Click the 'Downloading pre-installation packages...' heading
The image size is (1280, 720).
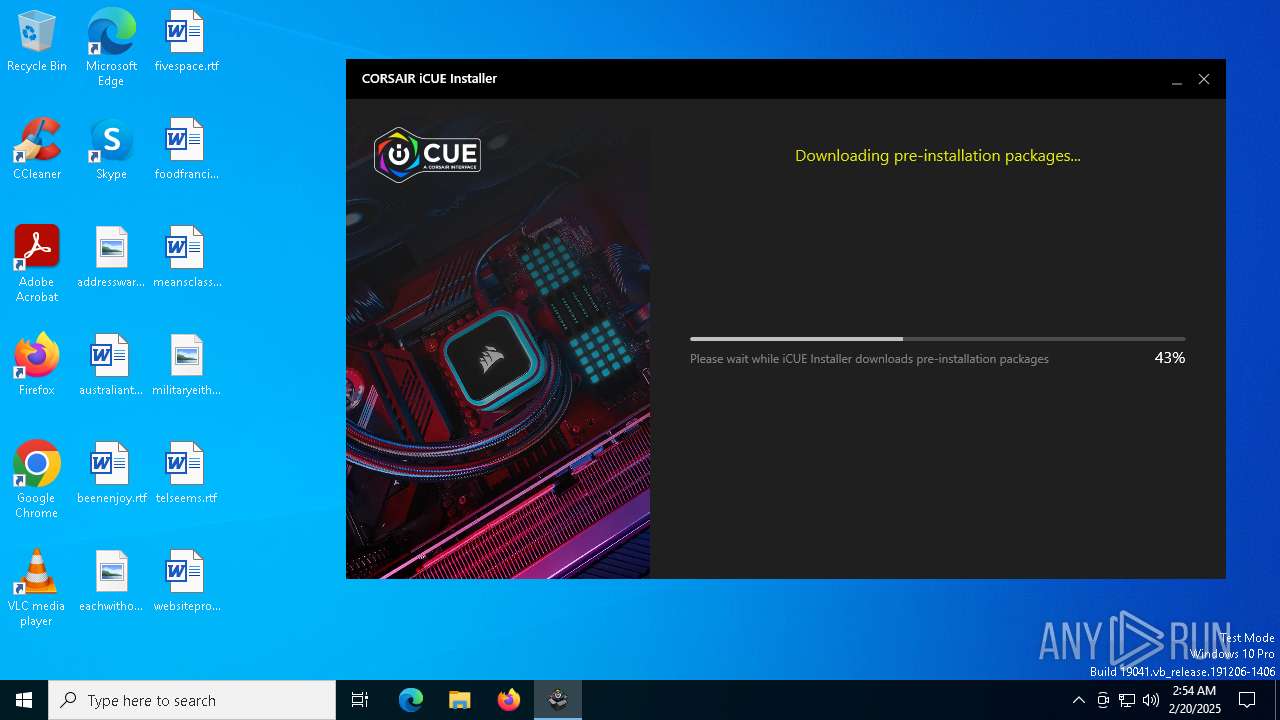click(x=938, y=156)
